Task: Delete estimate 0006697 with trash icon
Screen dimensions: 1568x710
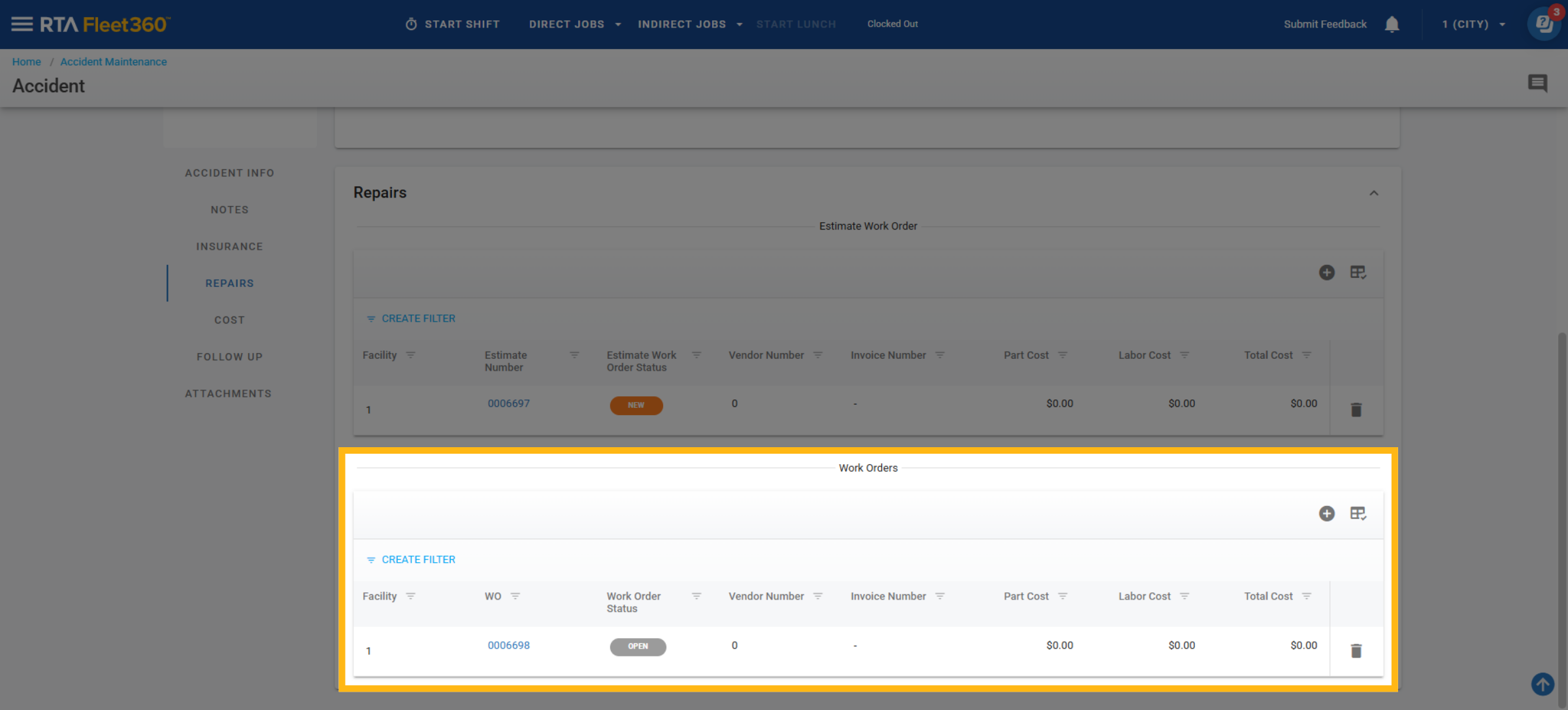Action: (1356, 410)
